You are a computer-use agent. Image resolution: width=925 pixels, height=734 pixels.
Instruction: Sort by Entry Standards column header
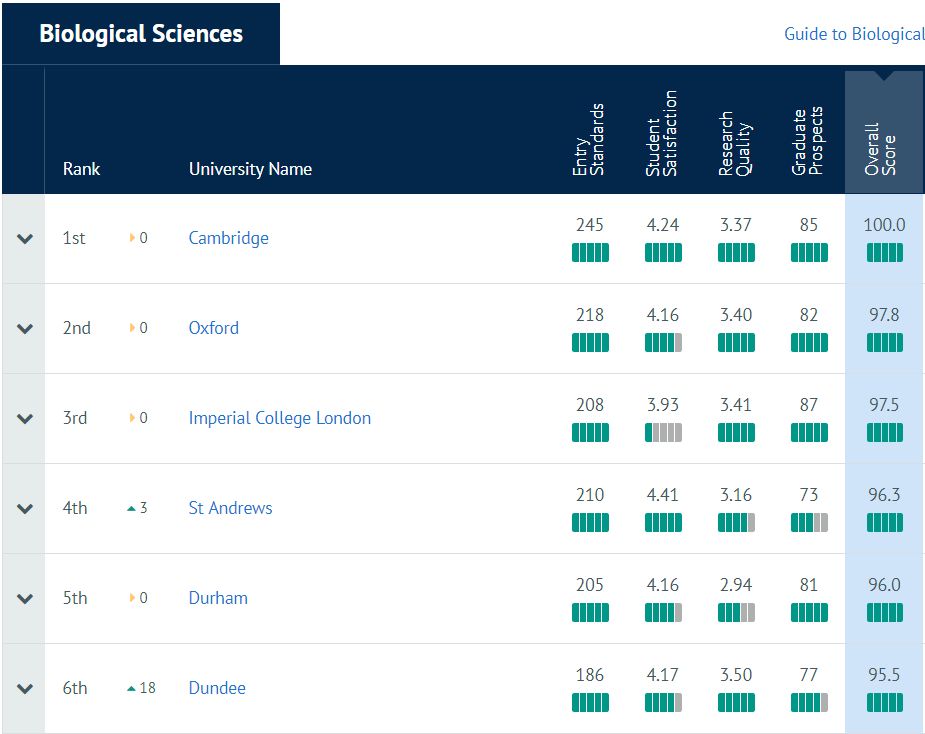coord(589,139)
